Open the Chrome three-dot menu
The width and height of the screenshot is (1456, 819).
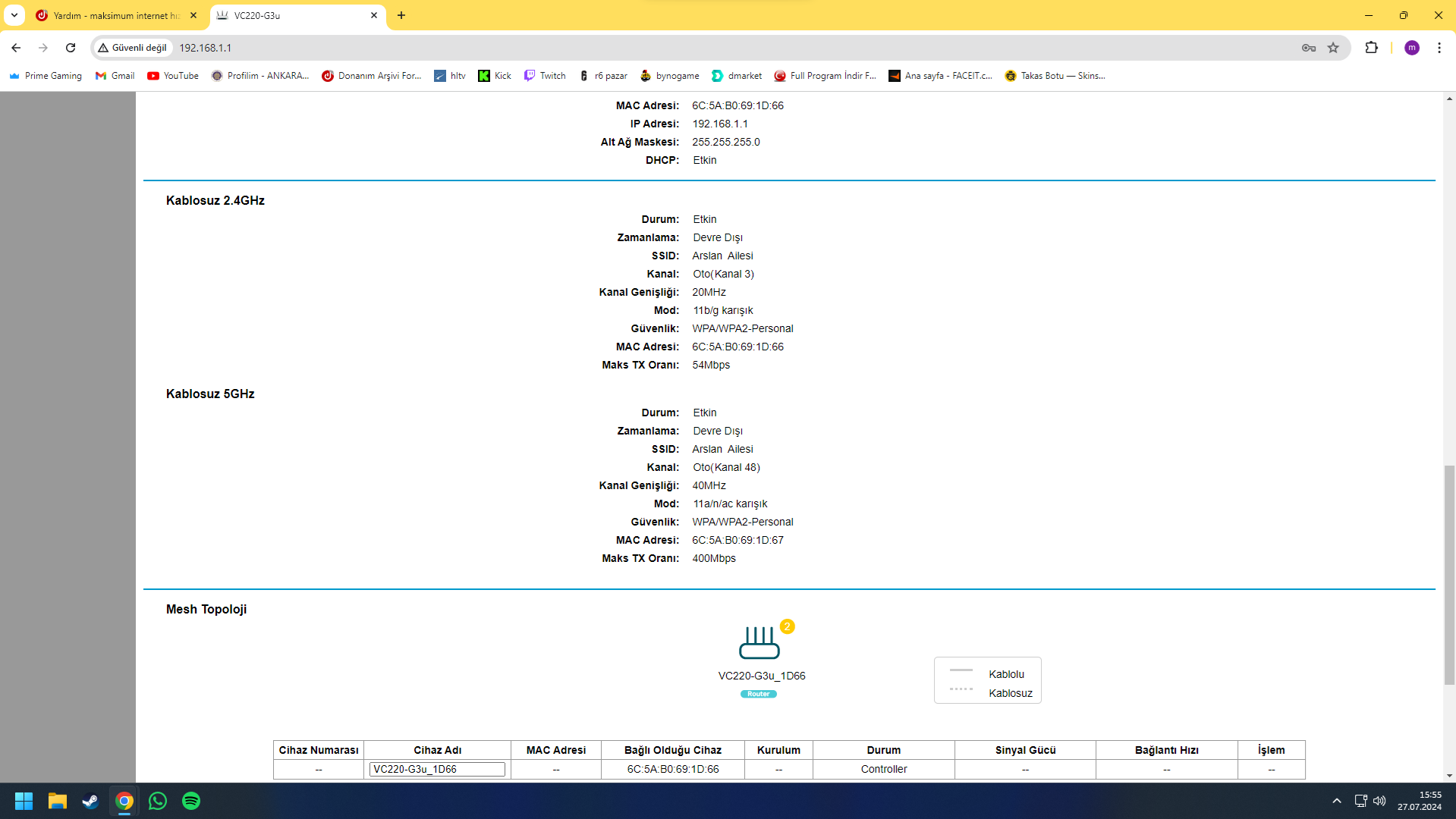click(1439, 48)
